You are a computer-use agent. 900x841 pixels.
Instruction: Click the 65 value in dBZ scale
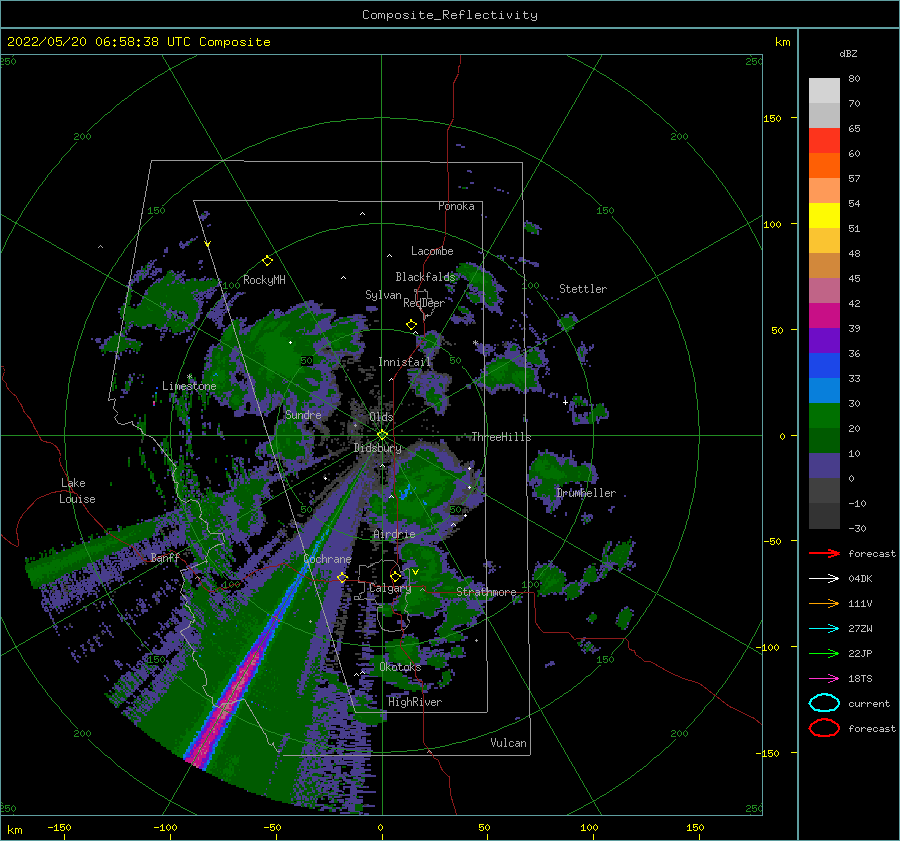tap(854, 129)
